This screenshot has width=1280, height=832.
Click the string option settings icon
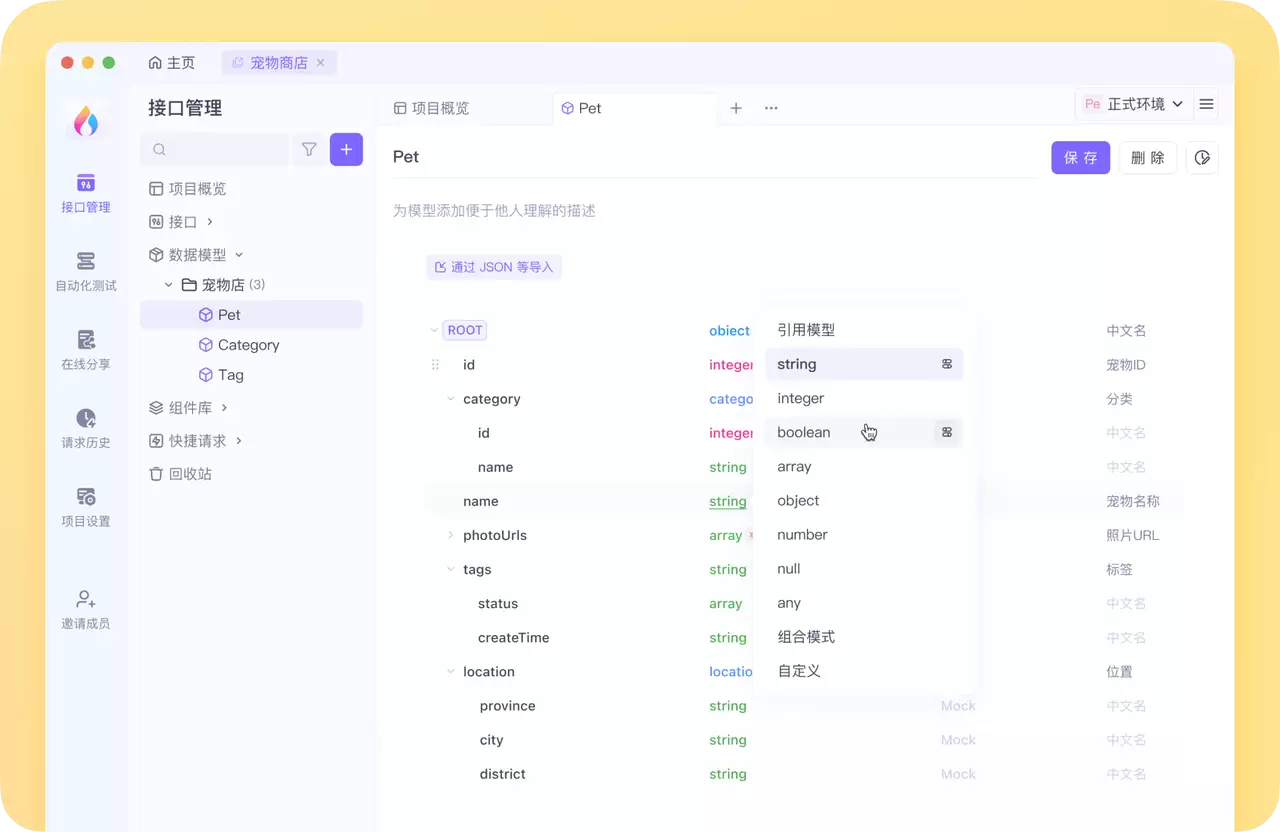click(x=947, y=364)
